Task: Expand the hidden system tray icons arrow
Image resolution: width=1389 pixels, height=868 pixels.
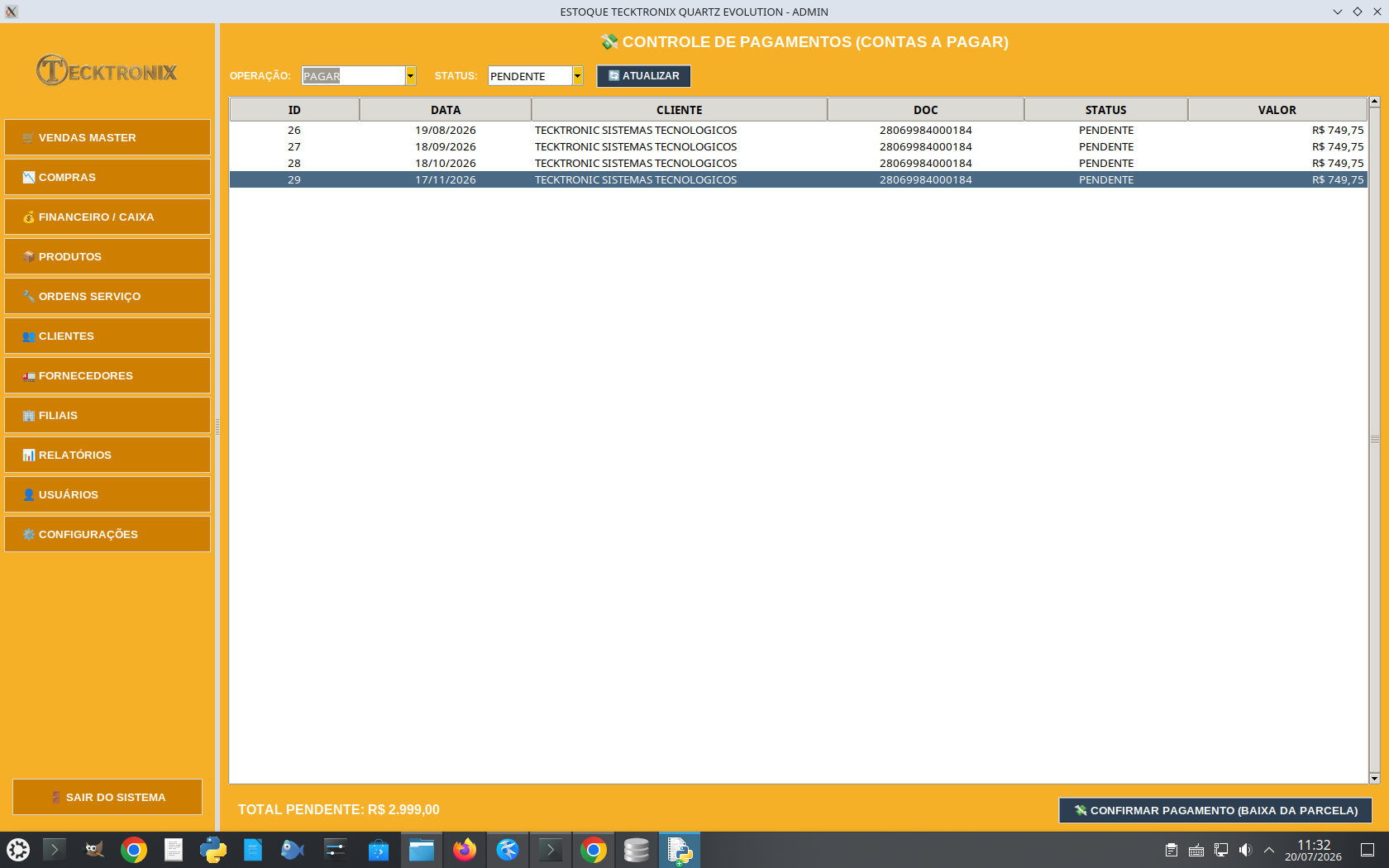Action: coord(1269,850)
